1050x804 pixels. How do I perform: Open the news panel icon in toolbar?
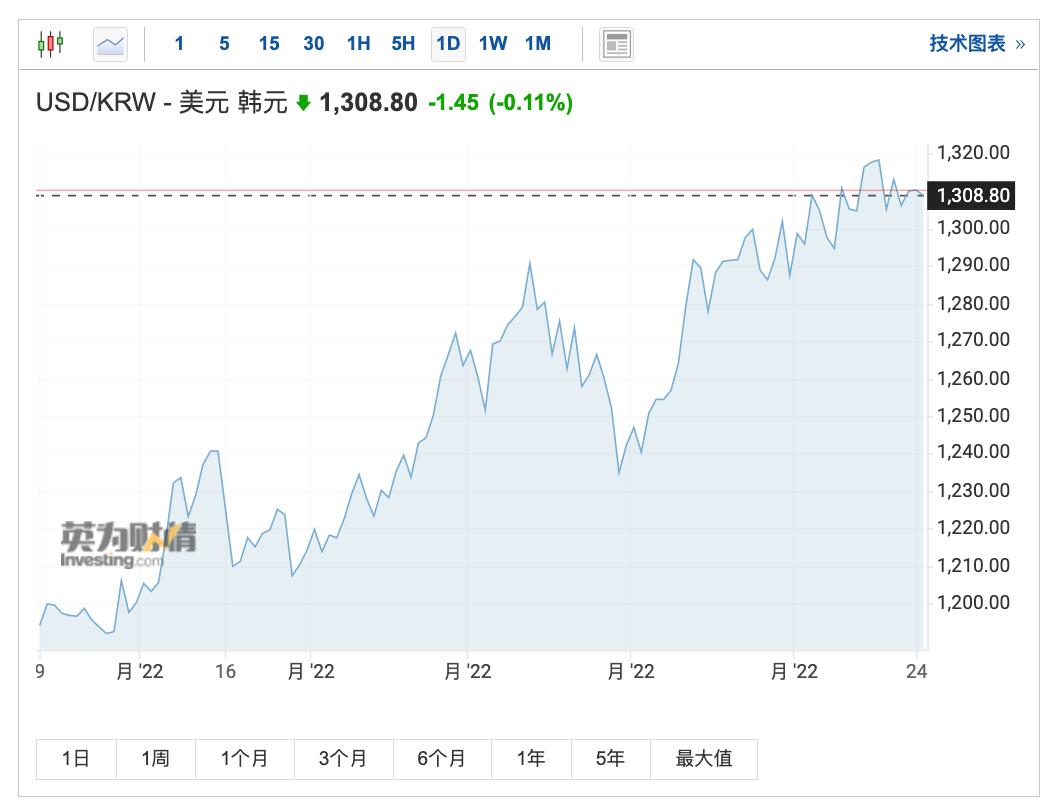(x=616, y=44)
